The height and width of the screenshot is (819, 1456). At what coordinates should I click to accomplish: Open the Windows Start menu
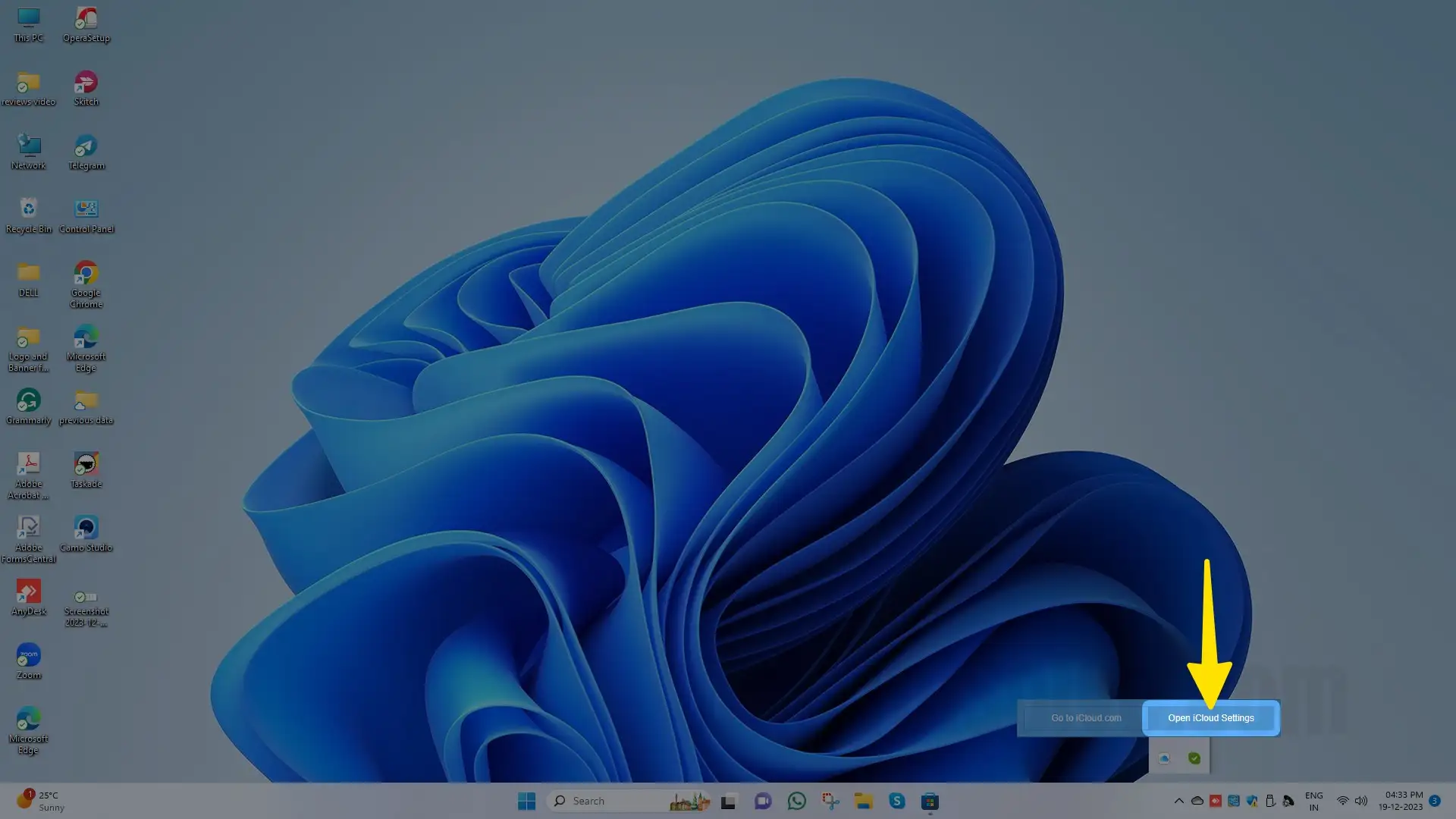coord(526,801)
